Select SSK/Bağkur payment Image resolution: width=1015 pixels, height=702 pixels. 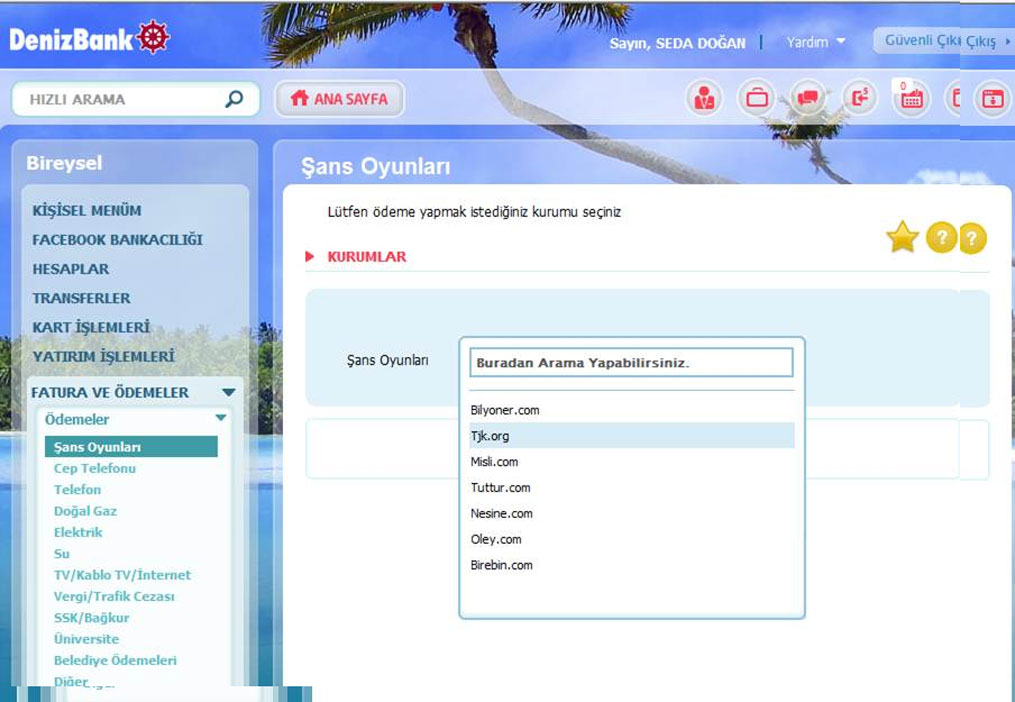(x=91, y=618)
